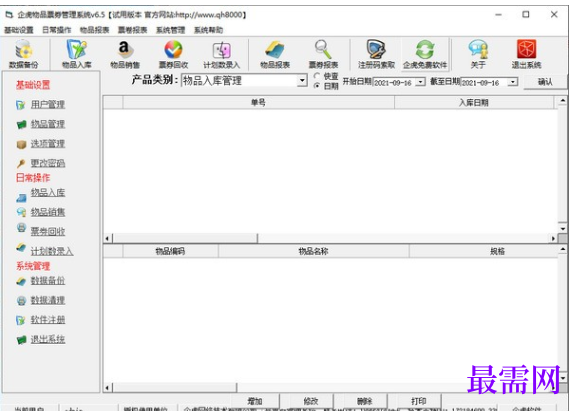Open 票券回收 from the toolbar

(x=173, y=54)
